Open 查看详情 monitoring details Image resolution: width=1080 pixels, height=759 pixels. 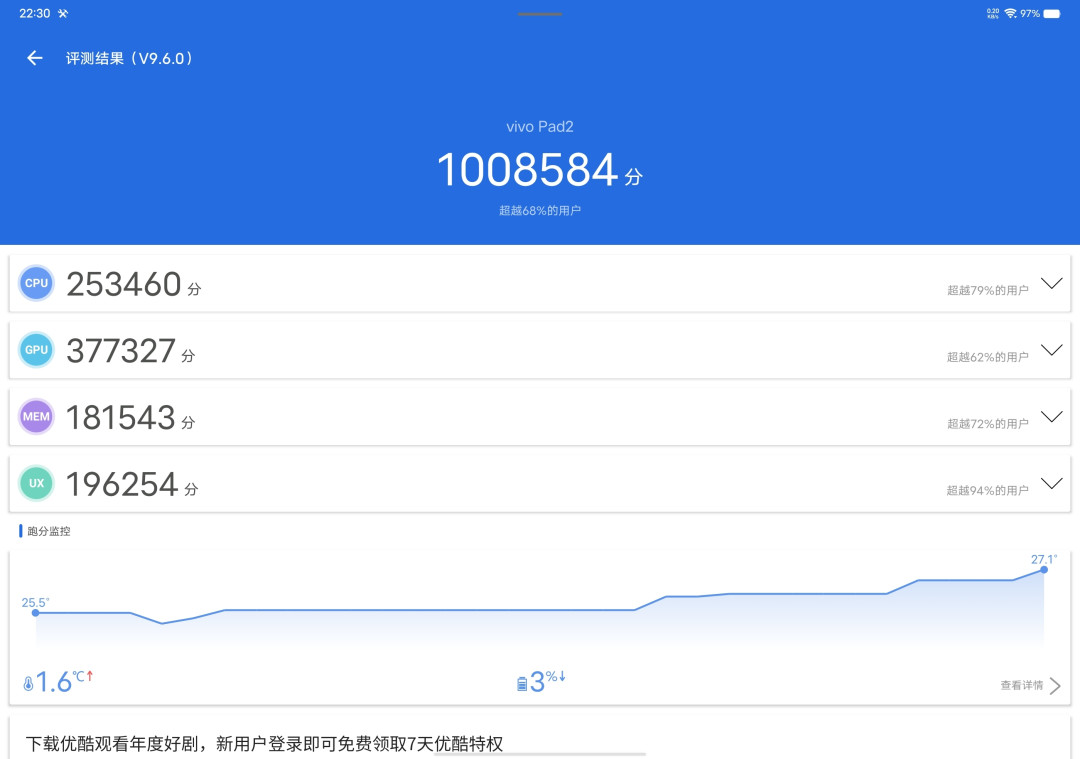pyautogui.click(x=1021, y=685)
